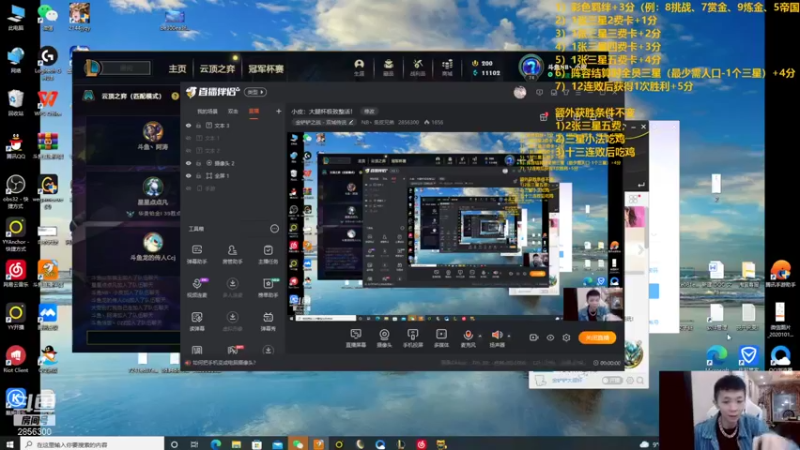Toggle visibility of the 文本 1 source
The height and width of the screenshot is (450, 800).
tap(188, 138)
